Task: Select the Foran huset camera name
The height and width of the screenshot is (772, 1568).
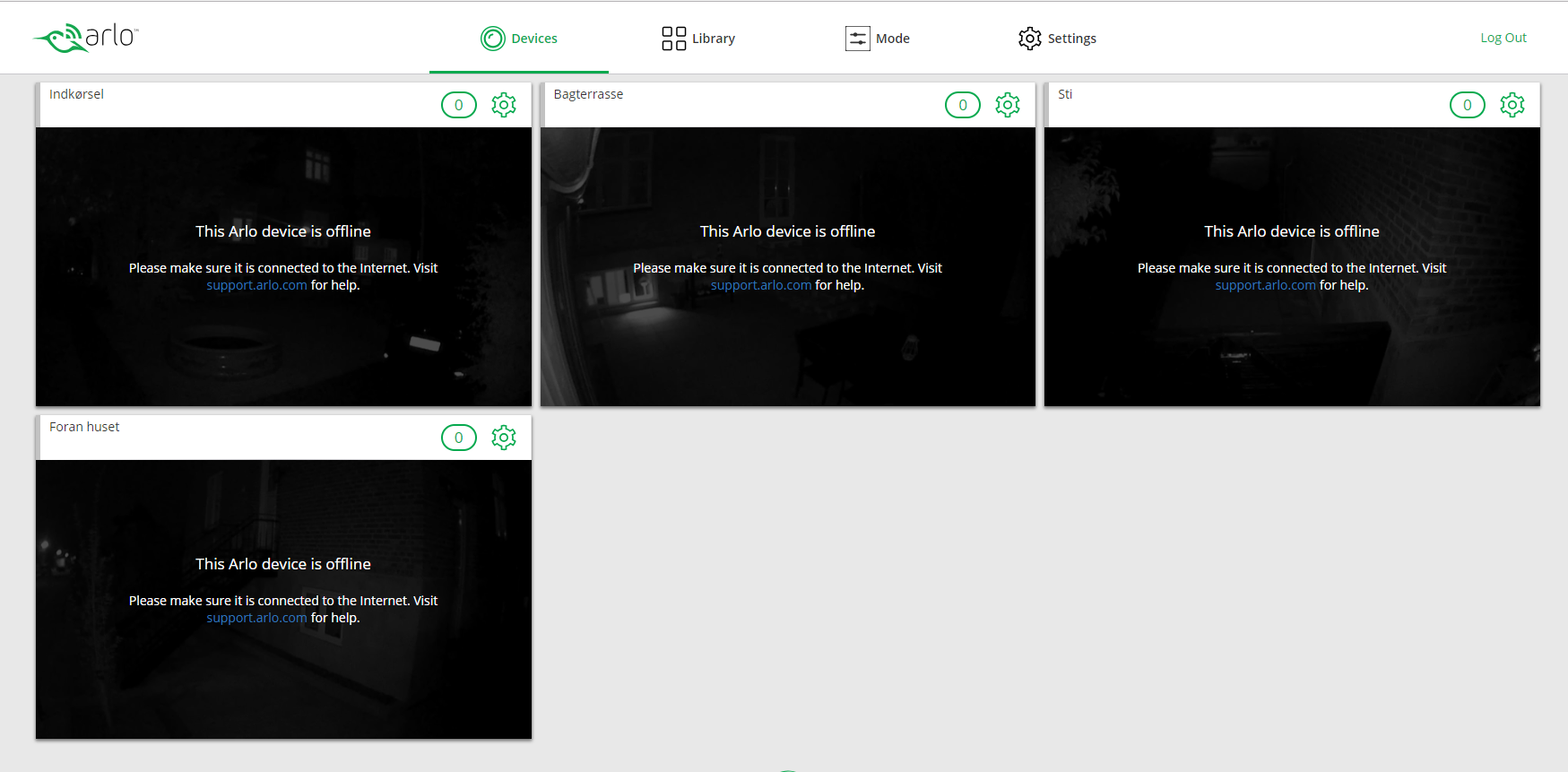Action: point(84,427)
